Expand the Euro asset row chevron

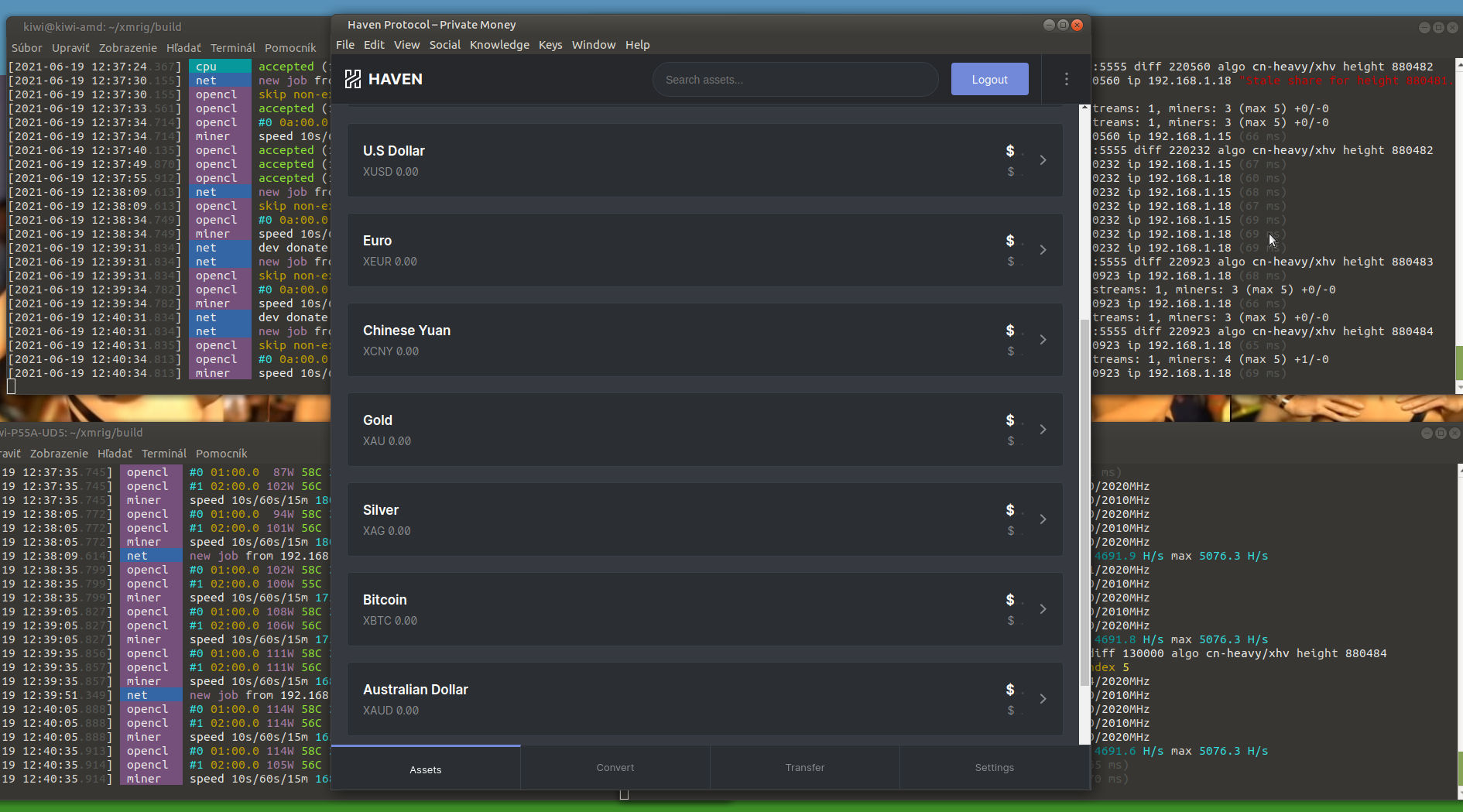1043,250
